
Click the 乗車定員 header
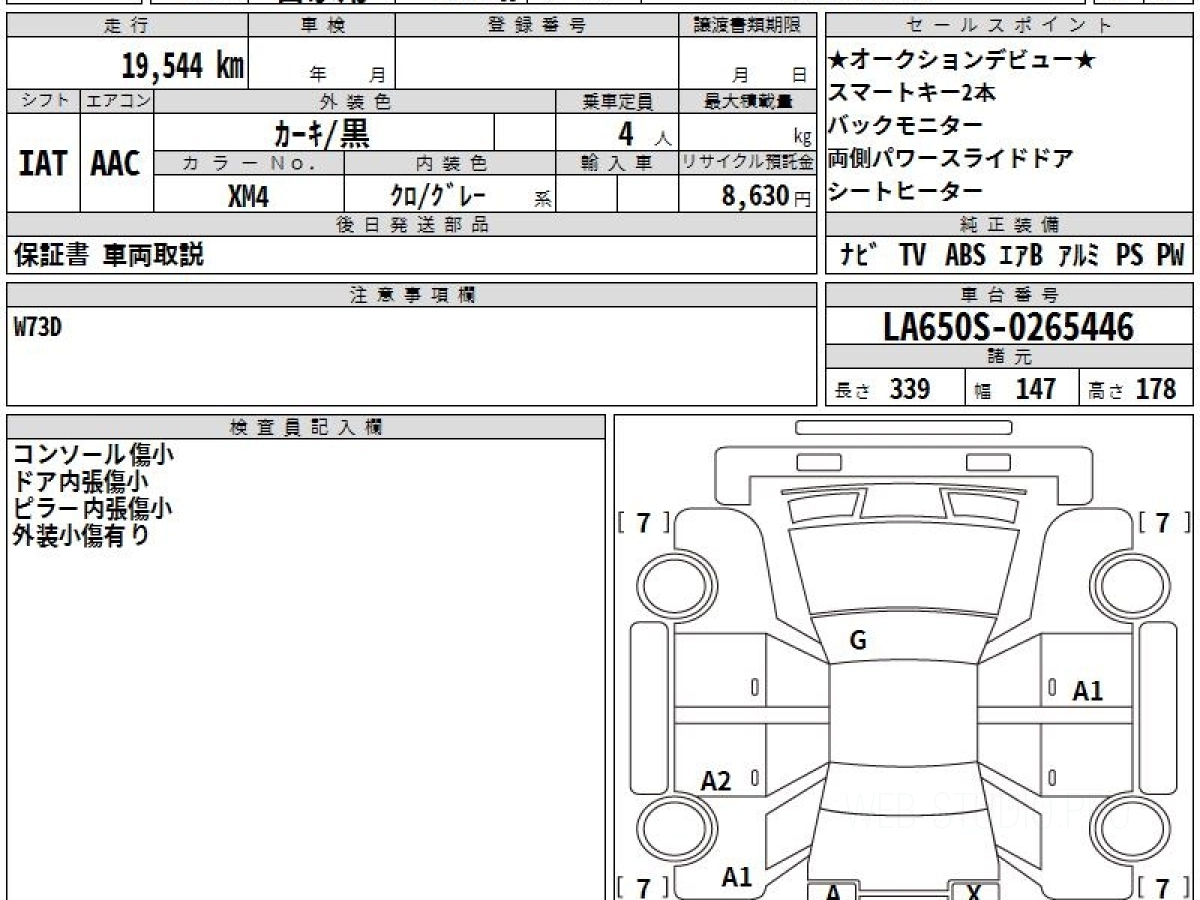click(x=617, y=101)
